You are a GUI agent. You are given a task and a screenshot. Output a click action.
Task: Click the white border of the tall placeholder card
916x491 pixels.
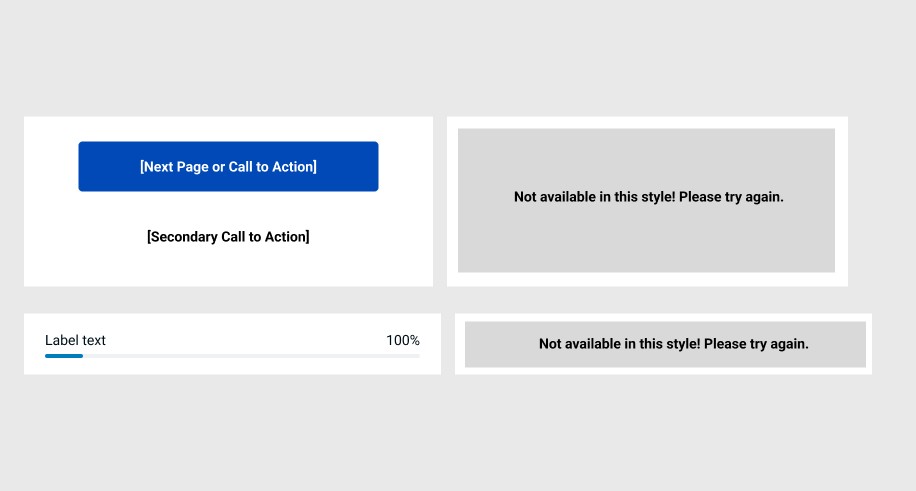point(647,122)
